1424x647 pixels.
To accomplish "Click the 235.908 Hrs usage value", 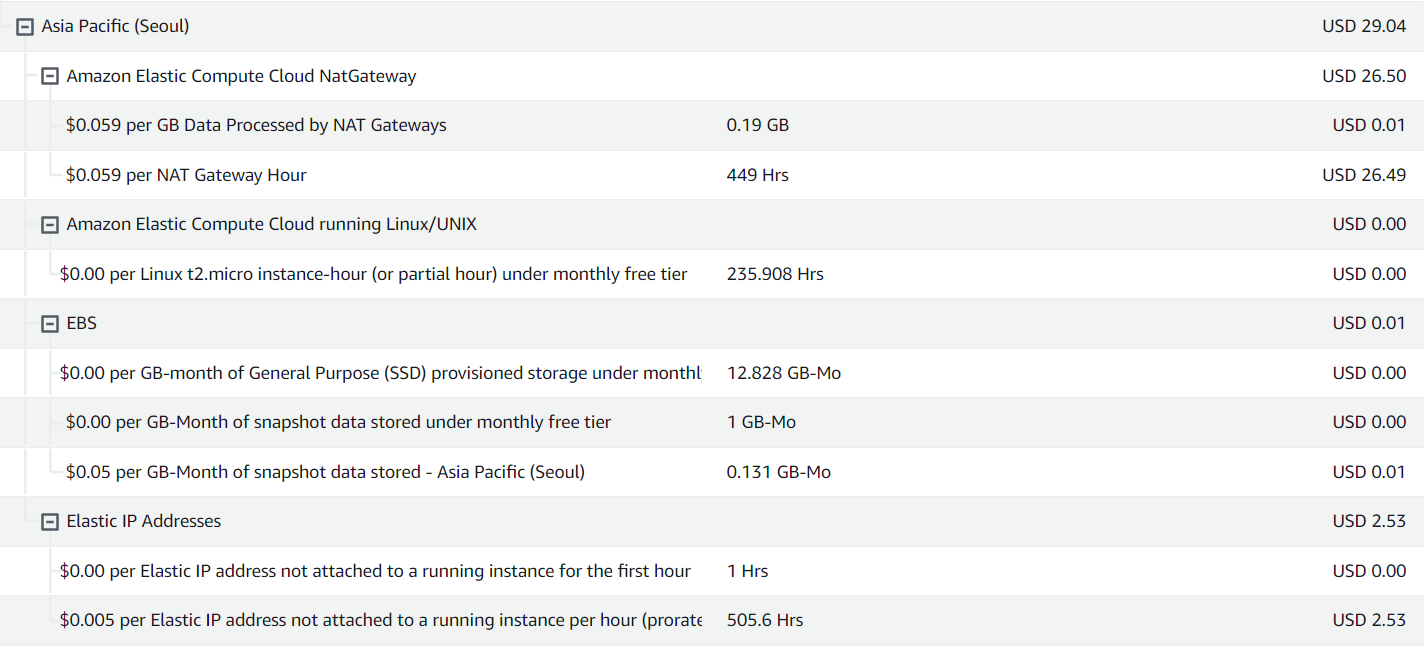I will [x=775, y=274].
